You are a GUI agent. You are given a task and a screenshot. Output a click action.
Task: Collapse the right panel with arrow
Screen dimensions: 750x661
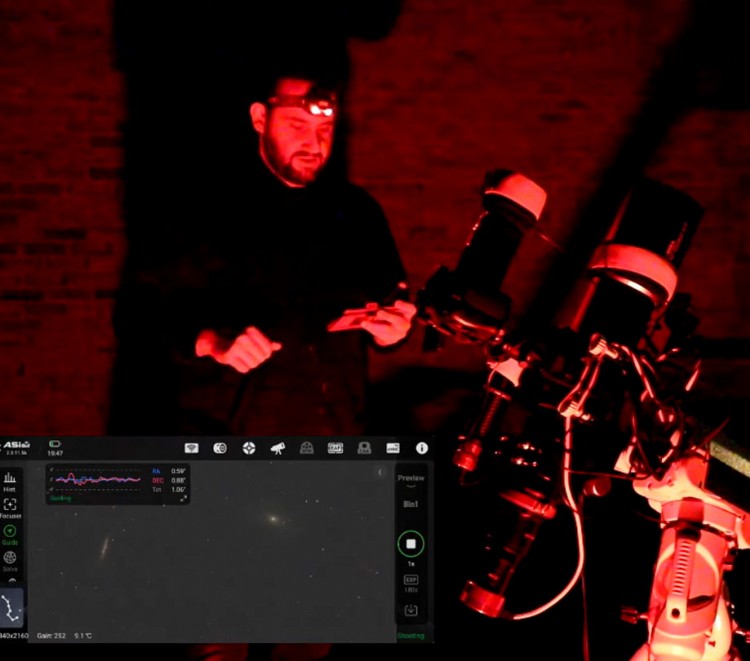(380, 472)
